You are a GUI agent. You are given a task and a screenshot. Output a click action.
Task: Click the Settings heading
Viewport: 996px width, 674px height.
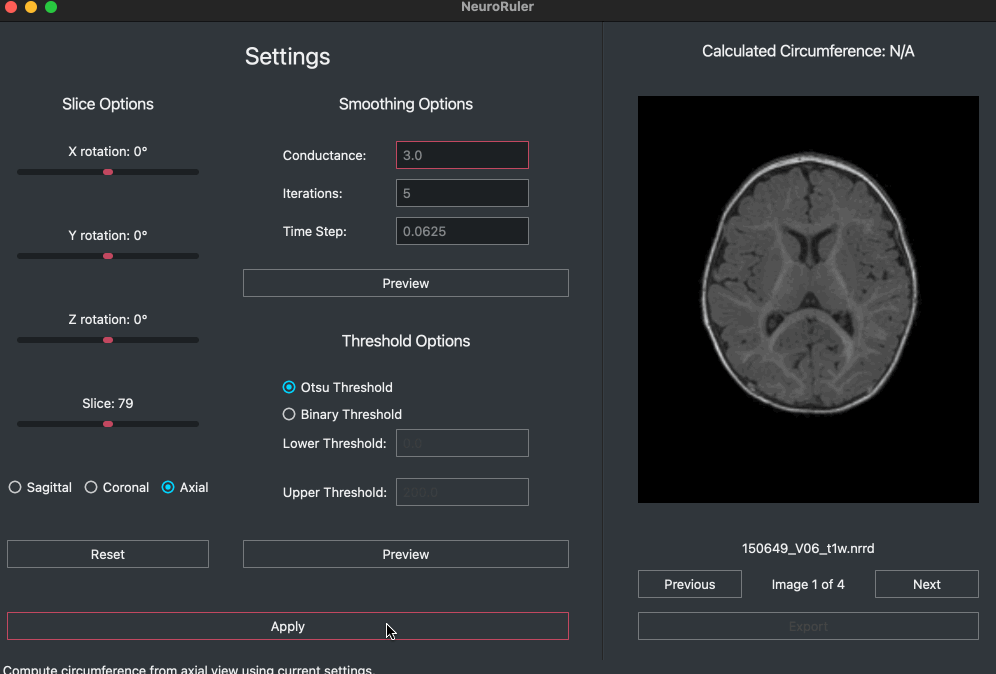(288, 57)
